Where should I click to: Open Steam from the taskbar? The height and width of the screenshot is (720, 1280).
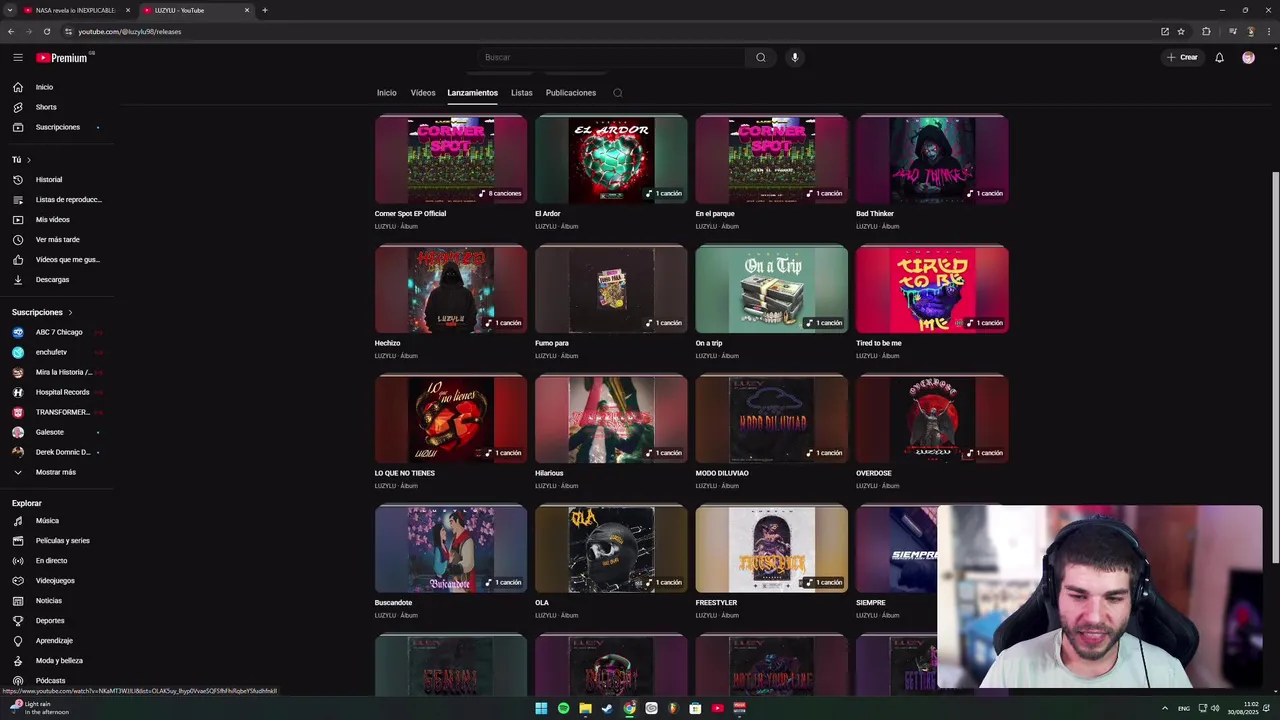(x=607, y=708)
